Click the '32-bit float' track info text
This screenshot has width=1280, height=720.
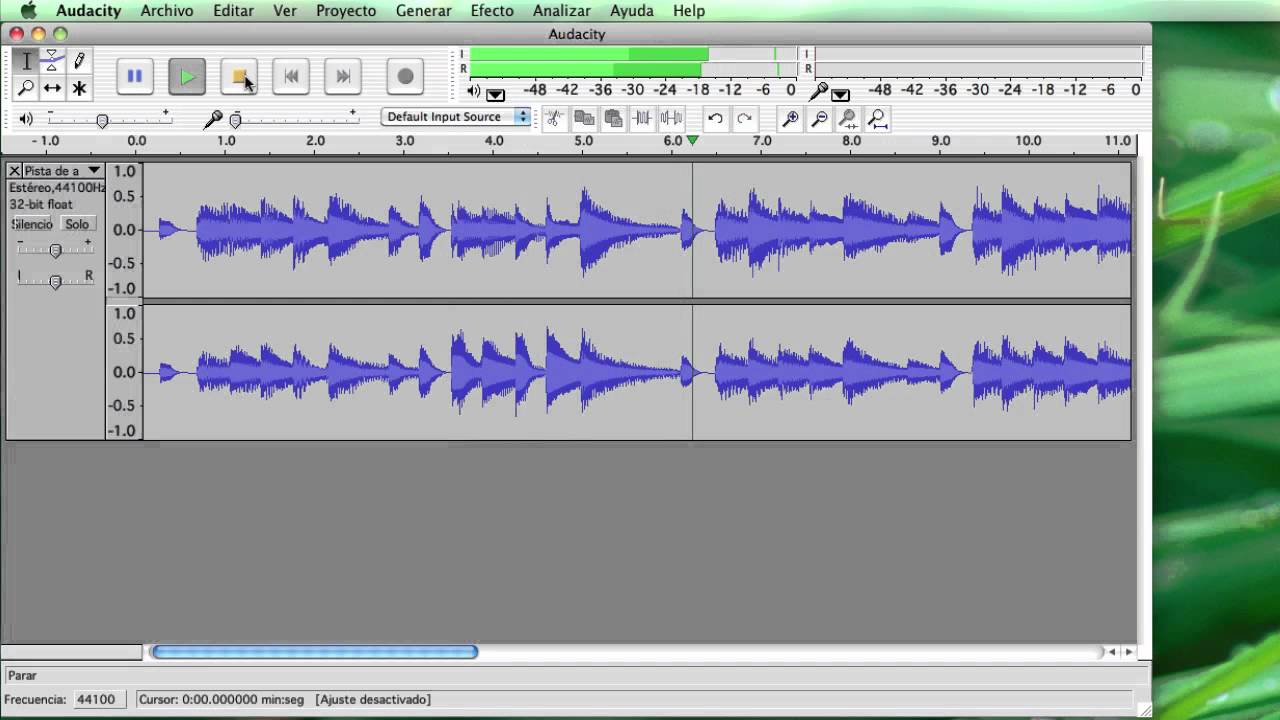tap(41, 205)
